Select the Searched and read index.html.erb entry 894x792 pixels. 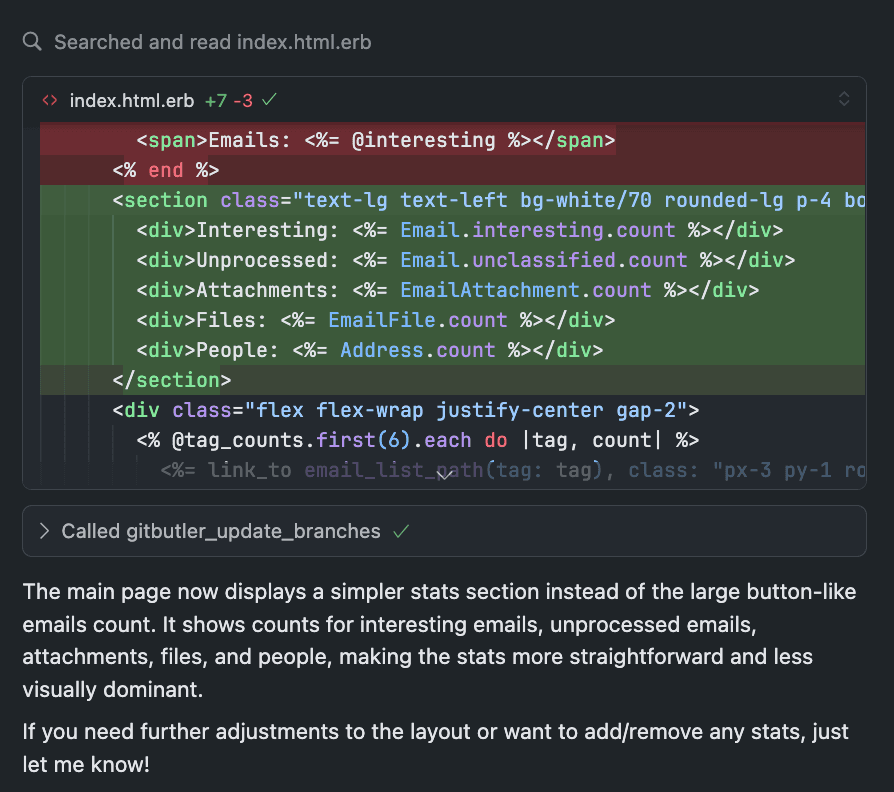[213, 42]
